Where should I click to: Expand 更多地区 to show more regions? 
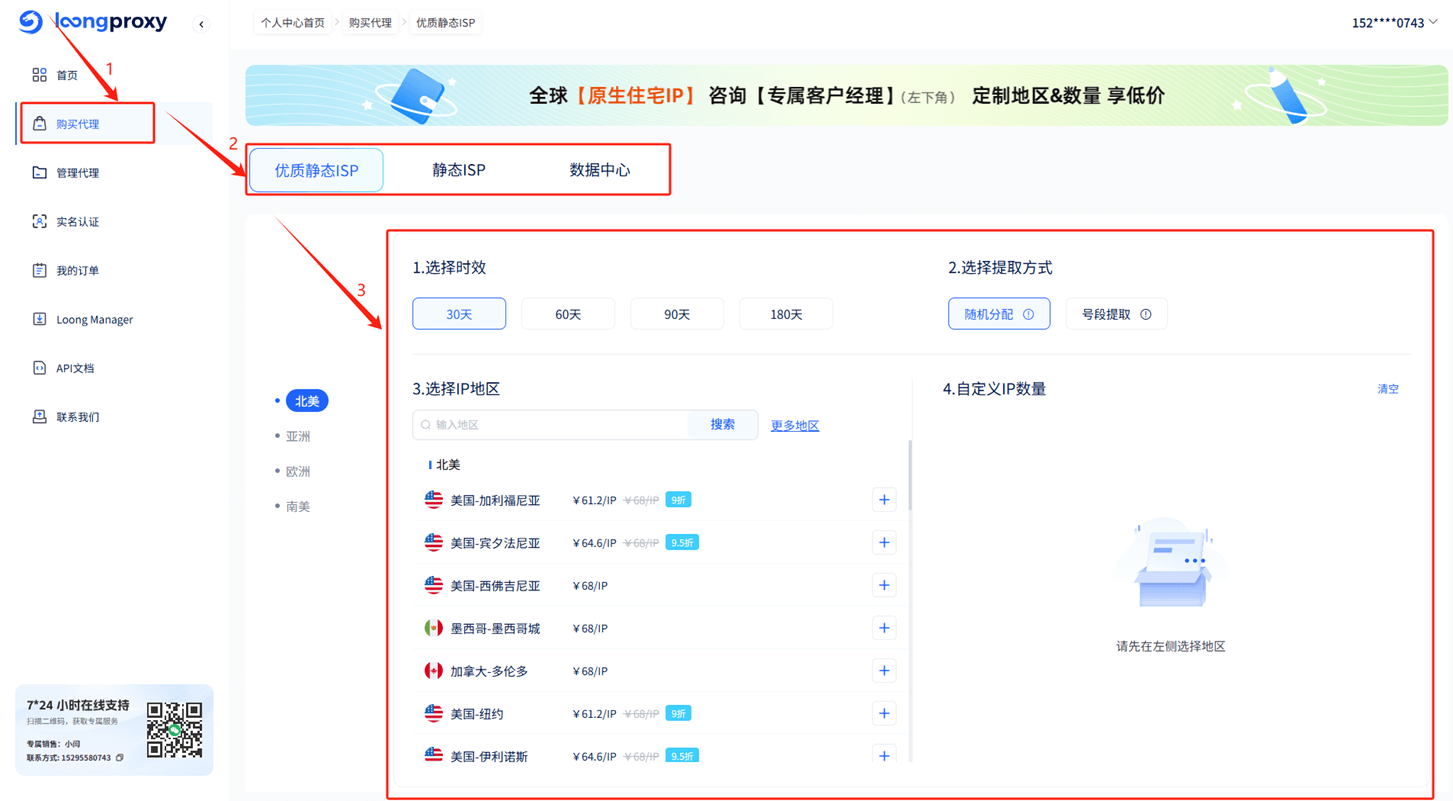[794, 425]
